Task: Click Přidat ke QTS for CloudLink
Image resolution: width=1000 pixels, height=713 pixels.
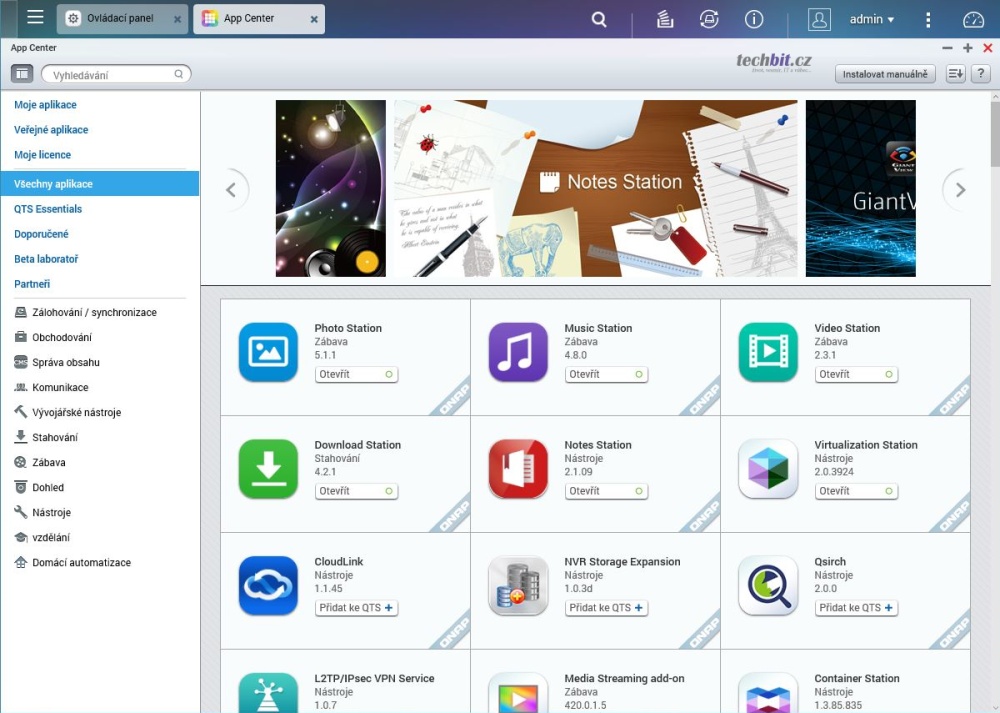Action: coord(356,608)
